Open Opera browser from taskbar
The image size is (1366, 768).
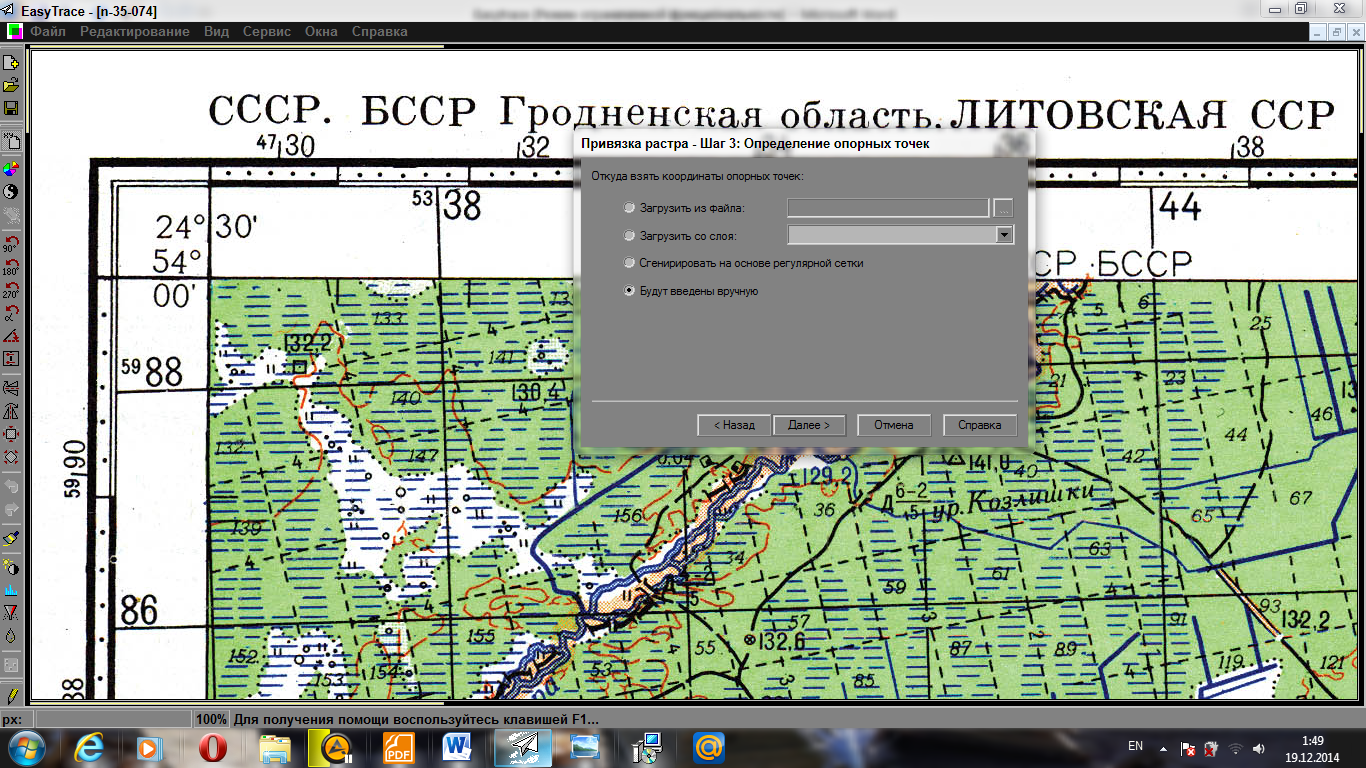[x=212, y=747]
